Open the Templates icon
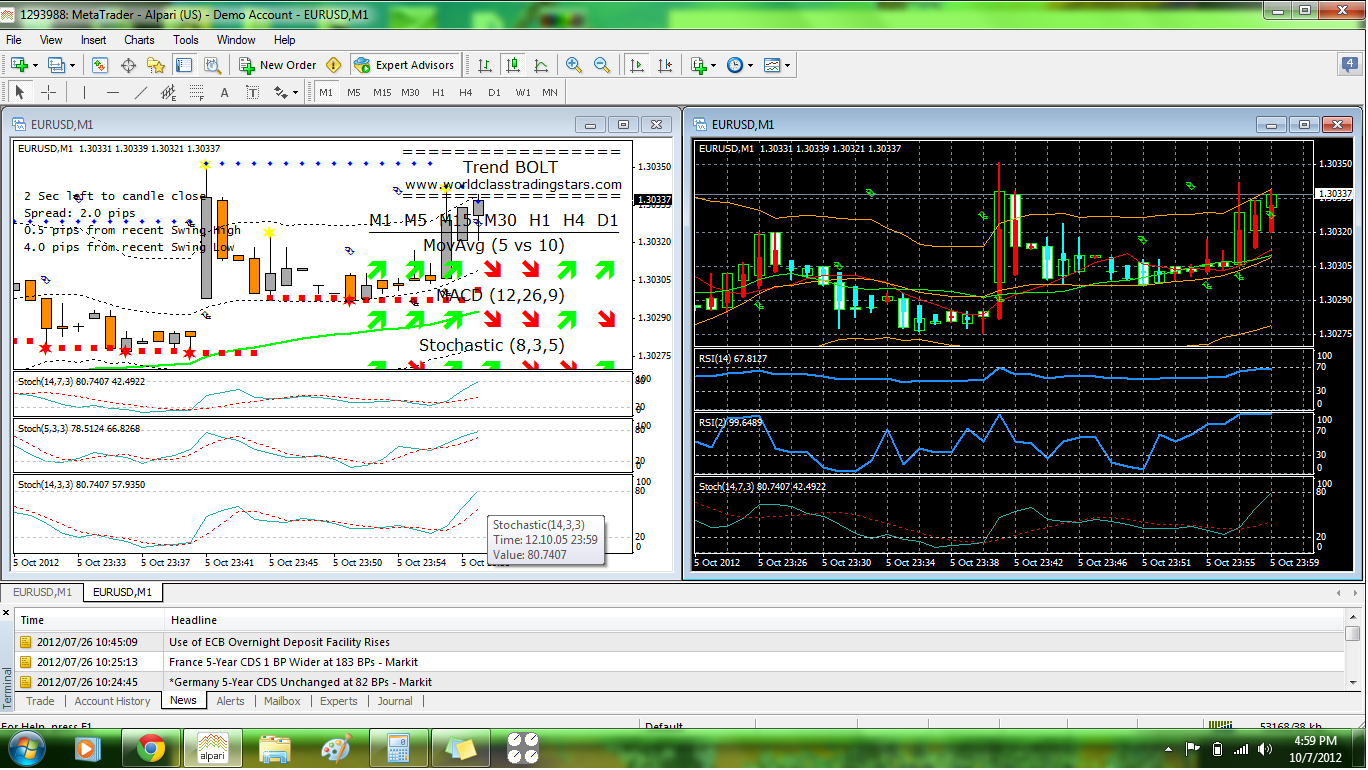 (773, 65)
